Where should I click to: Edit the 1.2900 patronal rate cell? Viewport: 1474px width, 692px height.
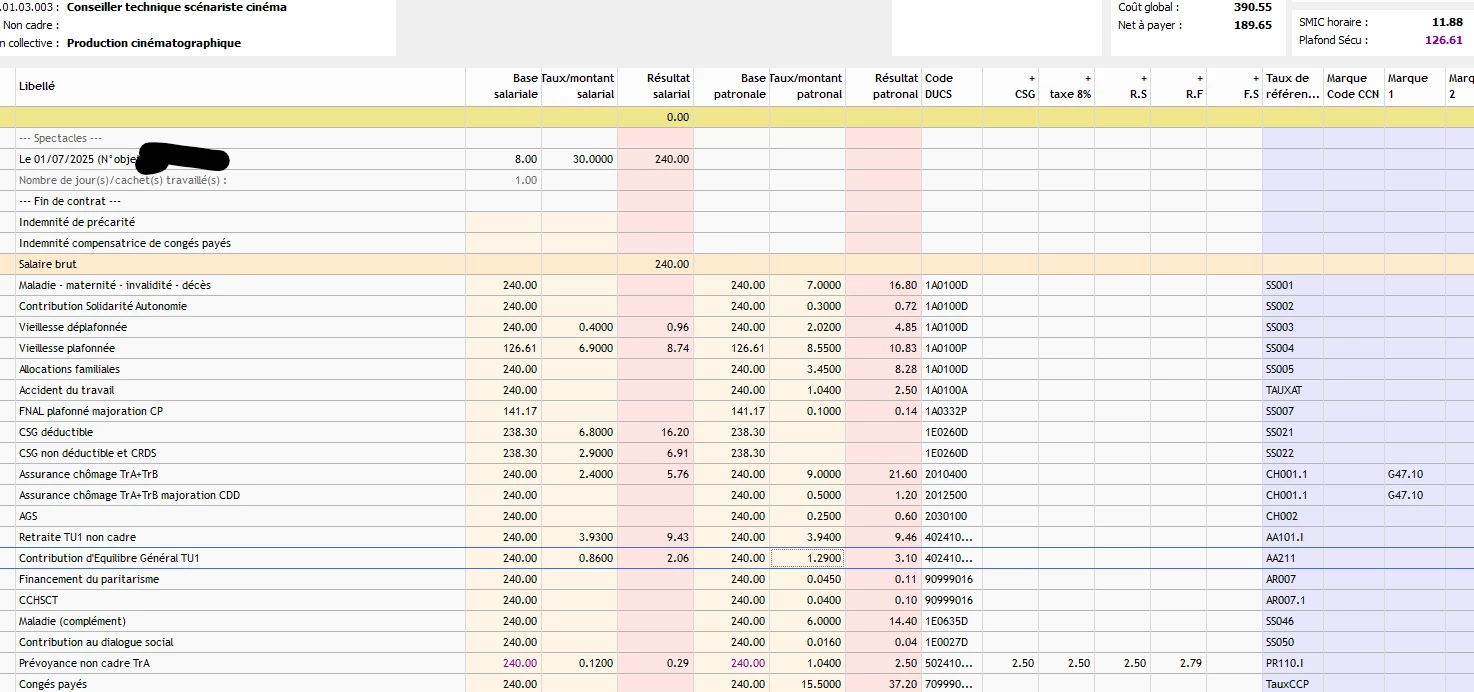[x=807, y=558]
